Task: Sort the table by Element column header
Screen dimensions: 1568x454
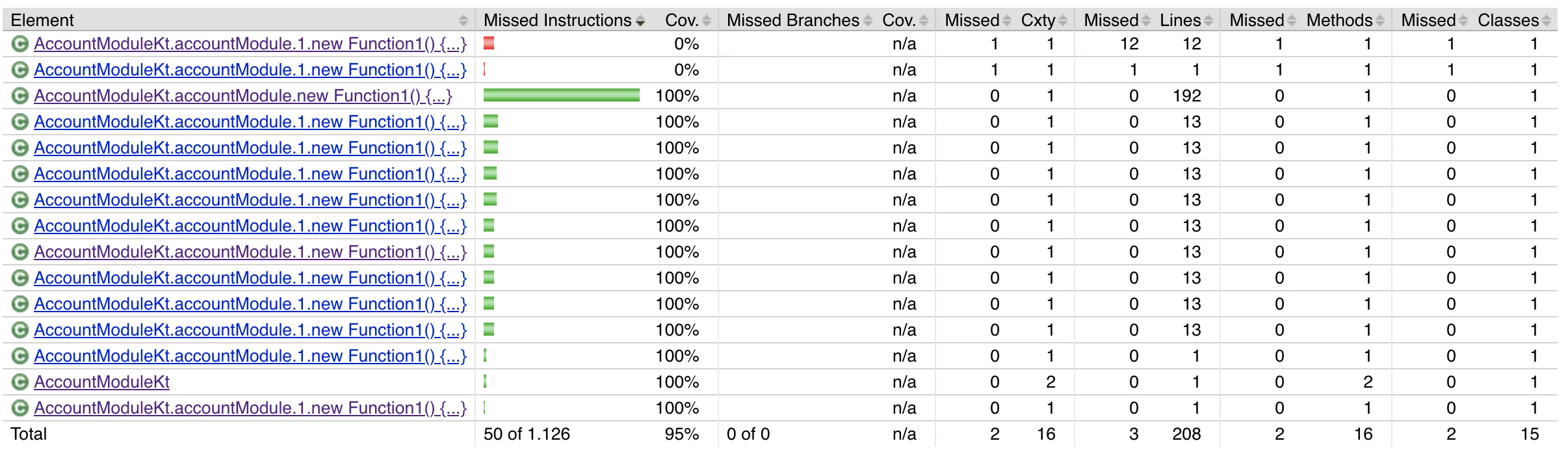Action: 43,21
